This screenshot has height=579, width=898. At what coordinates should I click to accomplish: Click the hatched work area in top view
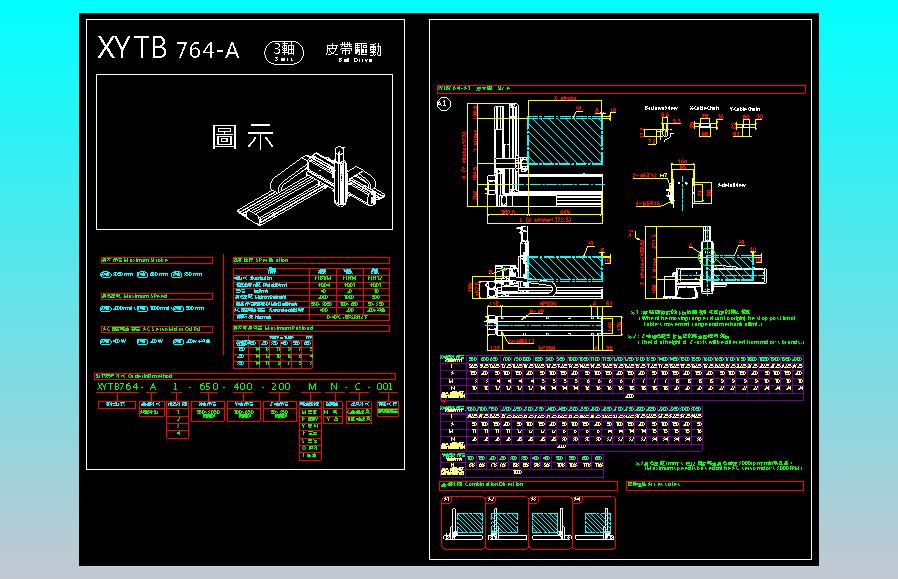(x=564, y=140)
